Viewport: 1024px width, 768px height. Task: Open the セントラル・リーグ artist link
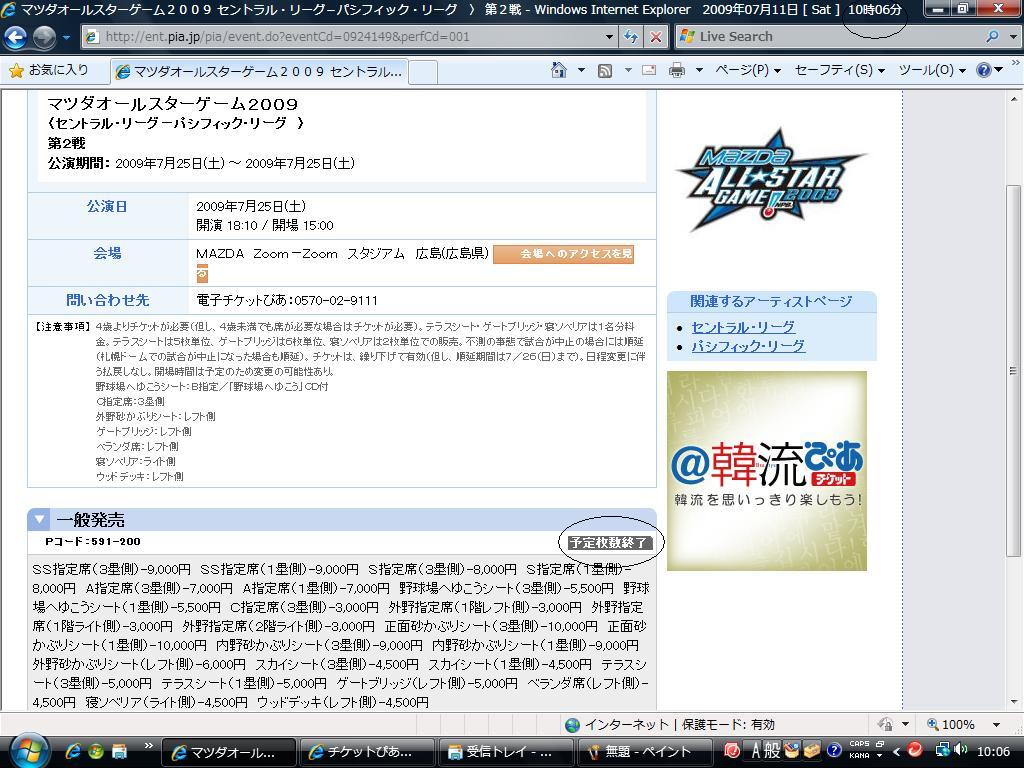point(743,327)
